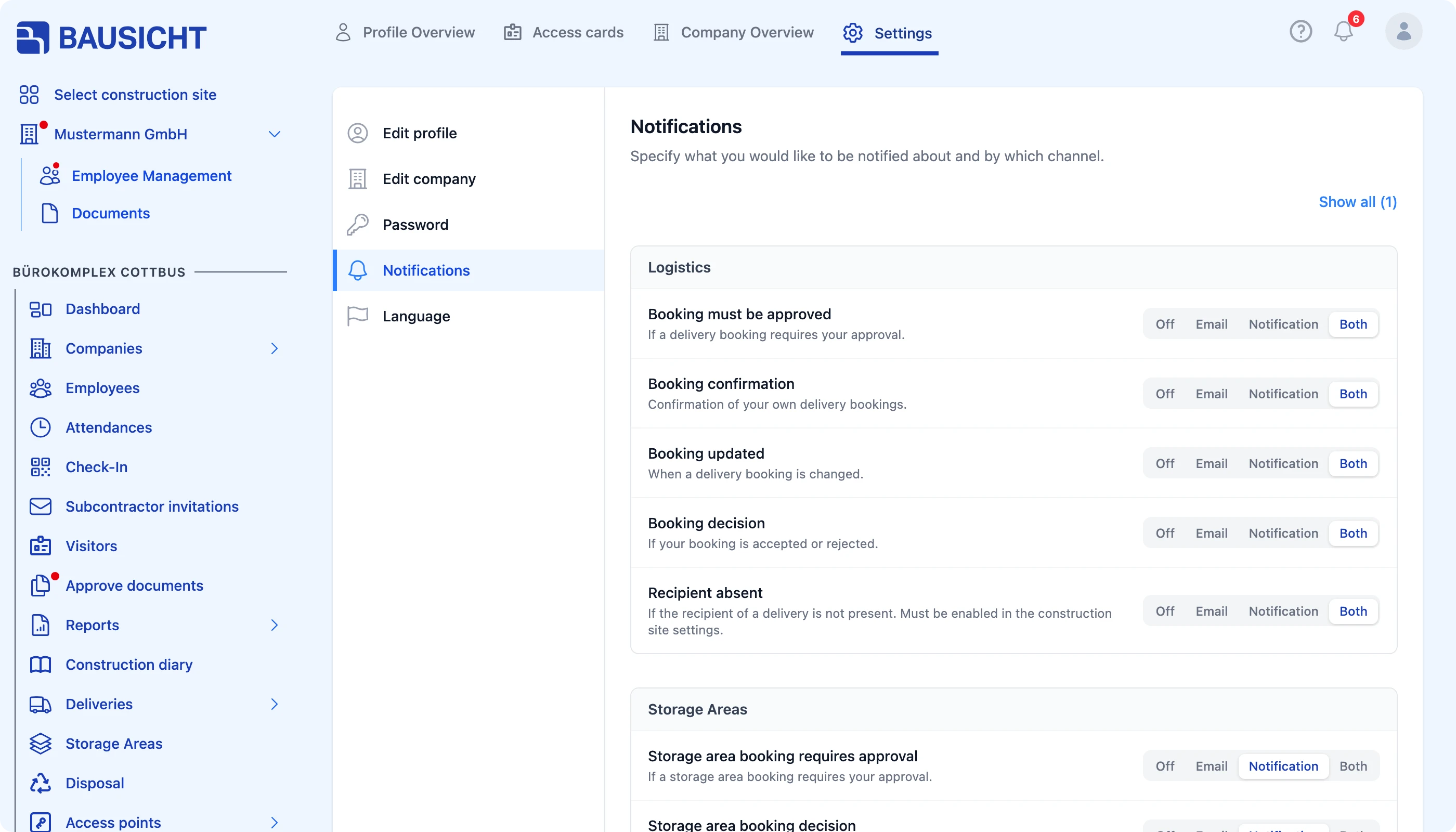Click the Companies building icon
Image resolution: width=1456 pixels, height=832 pixels.
(41, 348)
